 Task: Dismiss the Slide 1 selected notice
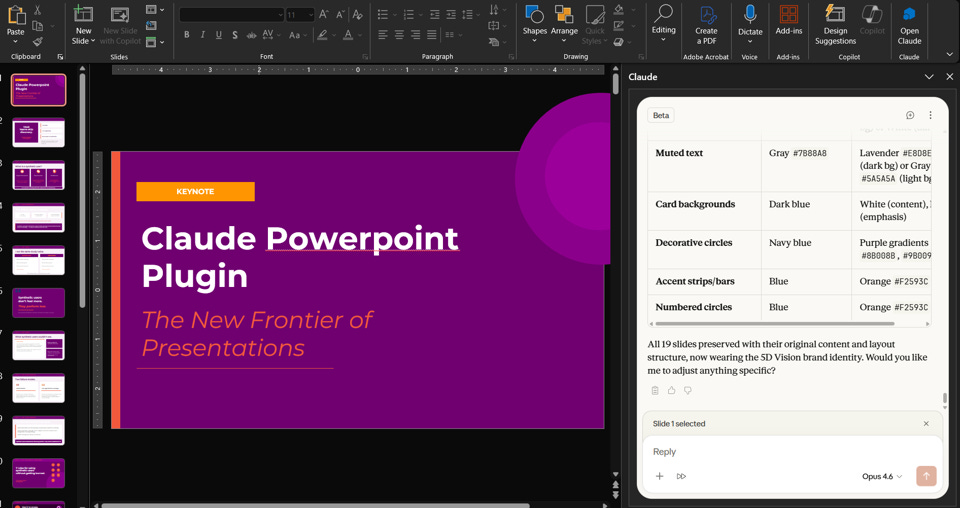pos(926,424)
